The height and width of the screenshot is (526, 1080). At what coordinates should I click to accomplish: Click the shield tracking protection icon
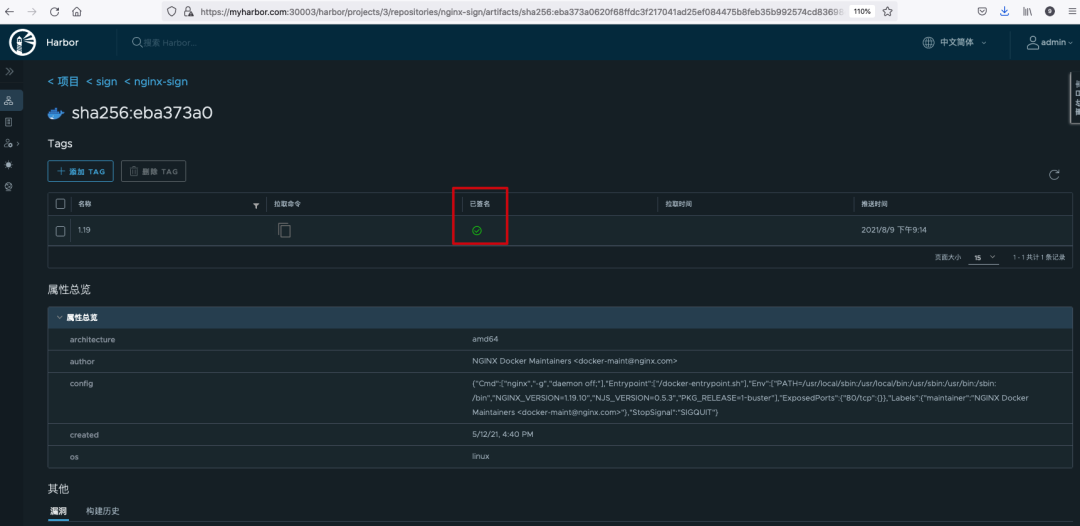pyautogui.click(x=172, y=12)
